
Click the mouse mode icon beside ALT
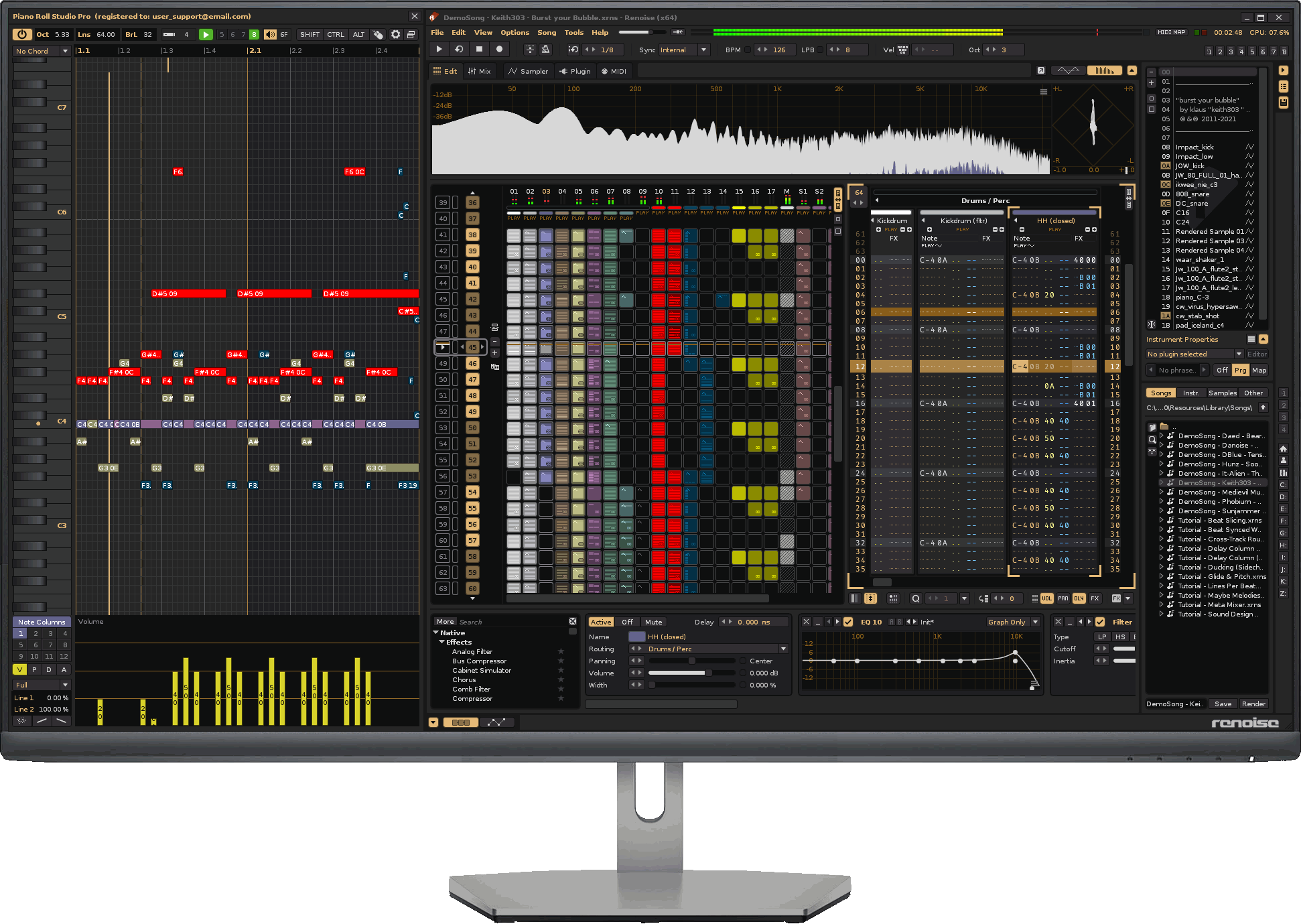[379, 34]
